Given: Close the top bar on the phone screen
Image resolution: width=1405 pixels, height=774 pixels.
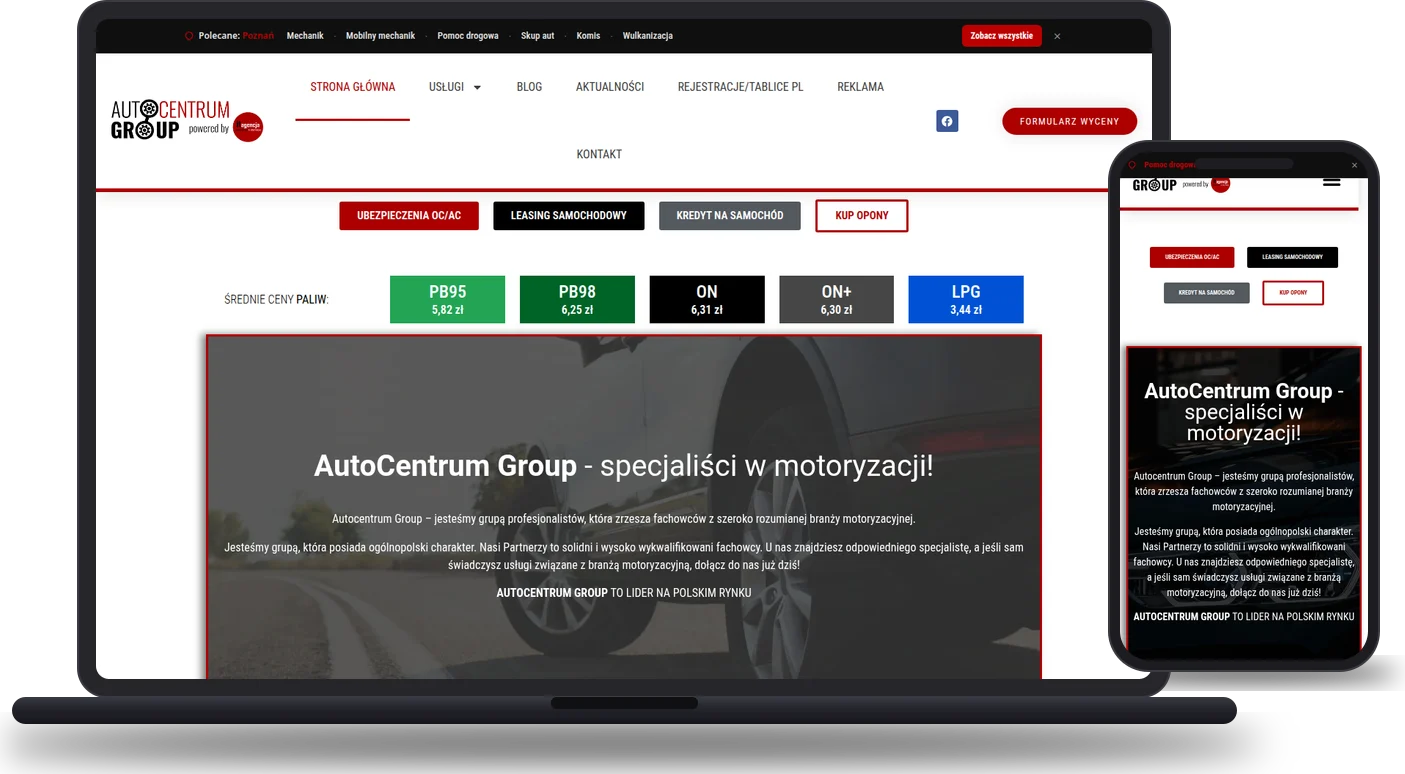Looking at the screenshot, I should click(x=1355, y=165).
